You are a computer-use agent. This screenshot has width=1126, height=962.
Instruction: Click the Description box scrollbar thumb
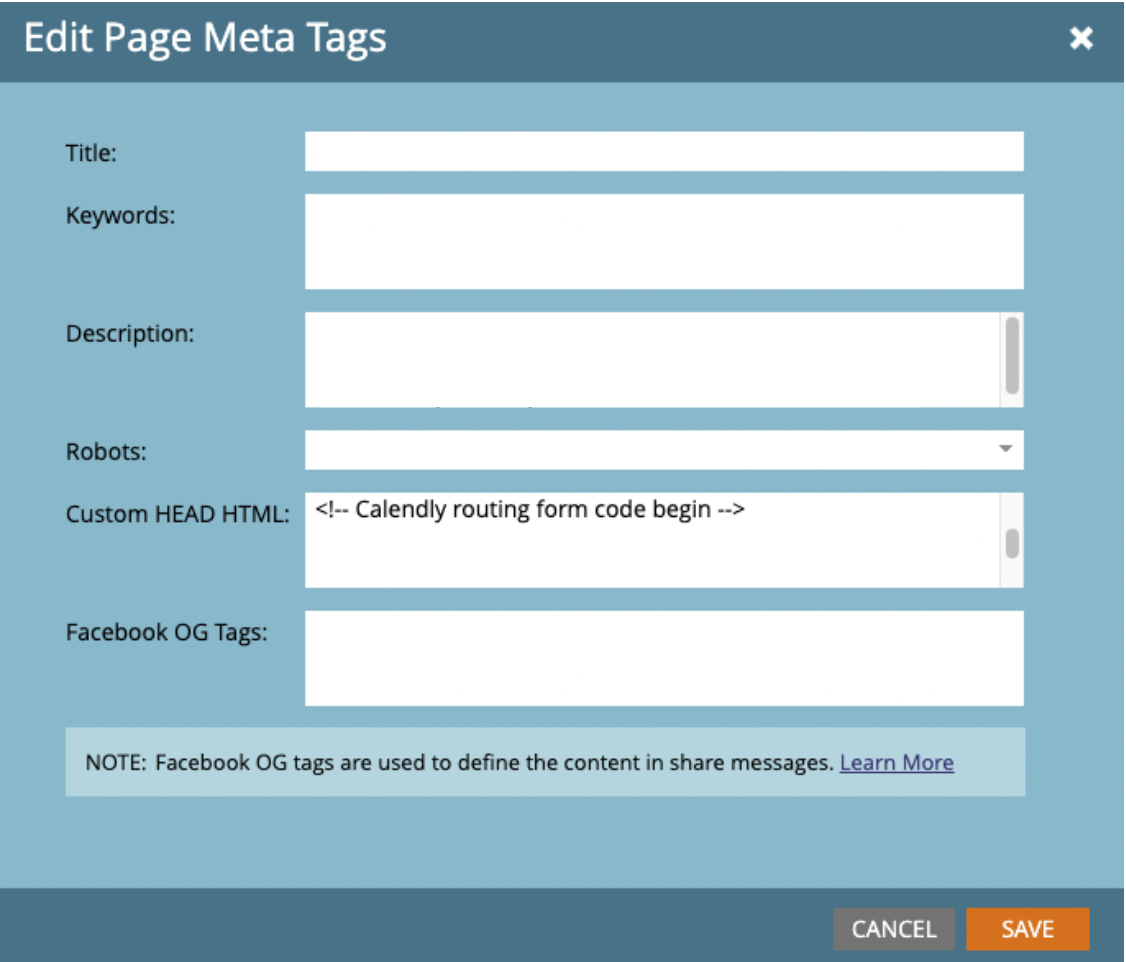coord(1012,356)
